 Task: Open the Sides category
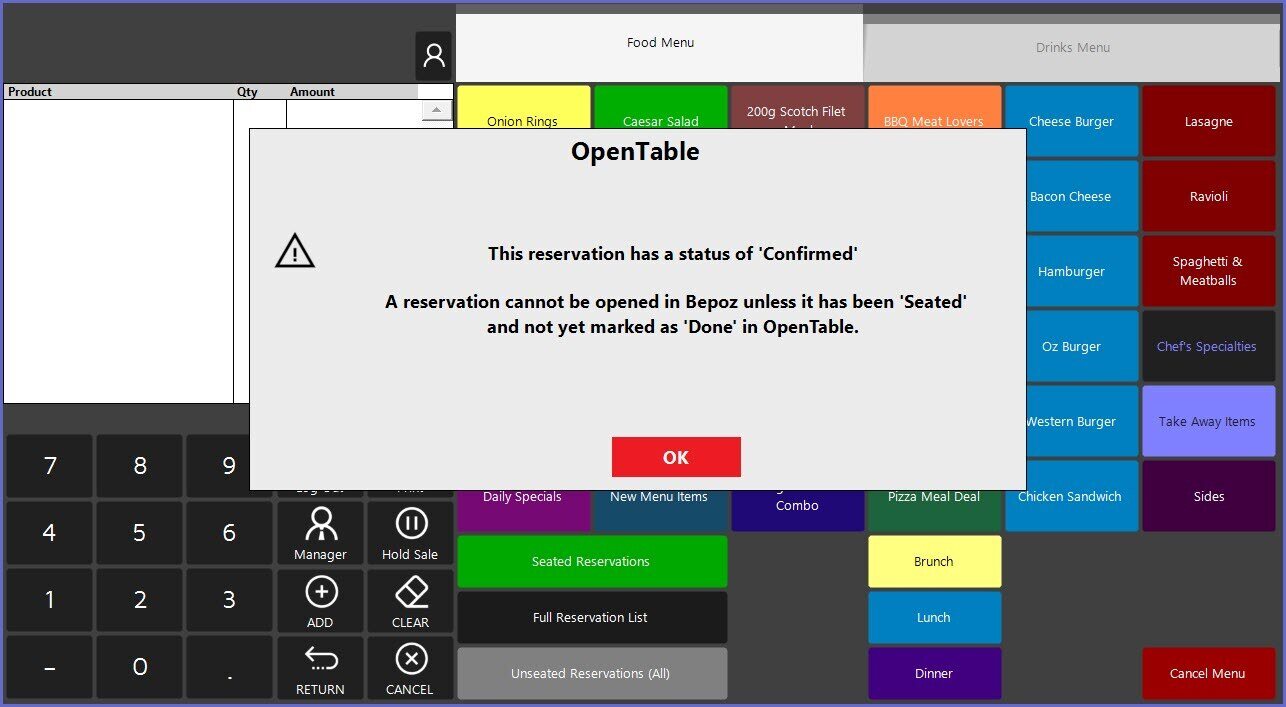(x=1209, y=496)
